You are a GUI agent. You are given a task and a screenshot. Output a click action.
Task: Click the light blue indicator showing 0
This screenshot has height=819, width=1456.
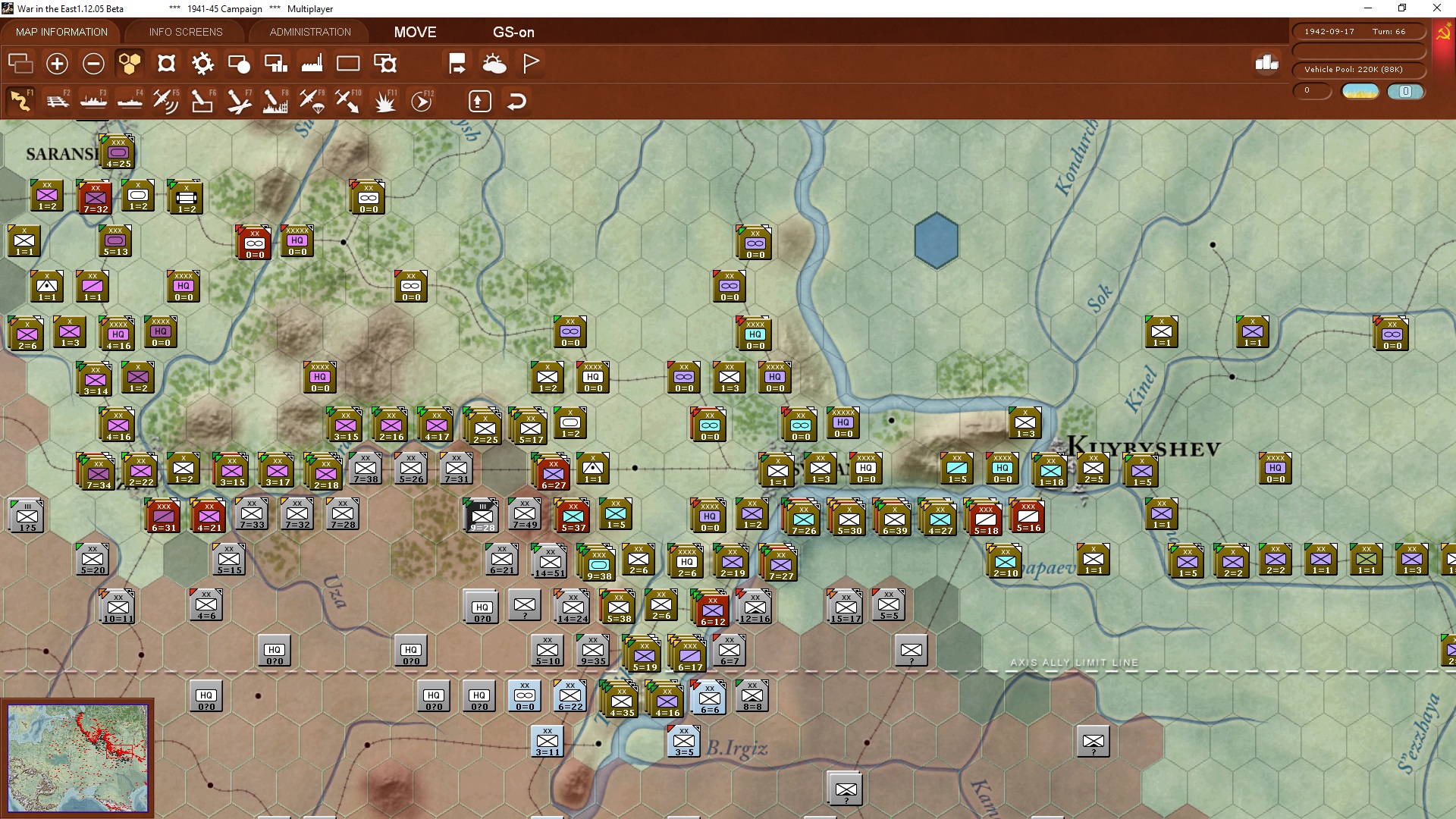tap(1405, 92)
